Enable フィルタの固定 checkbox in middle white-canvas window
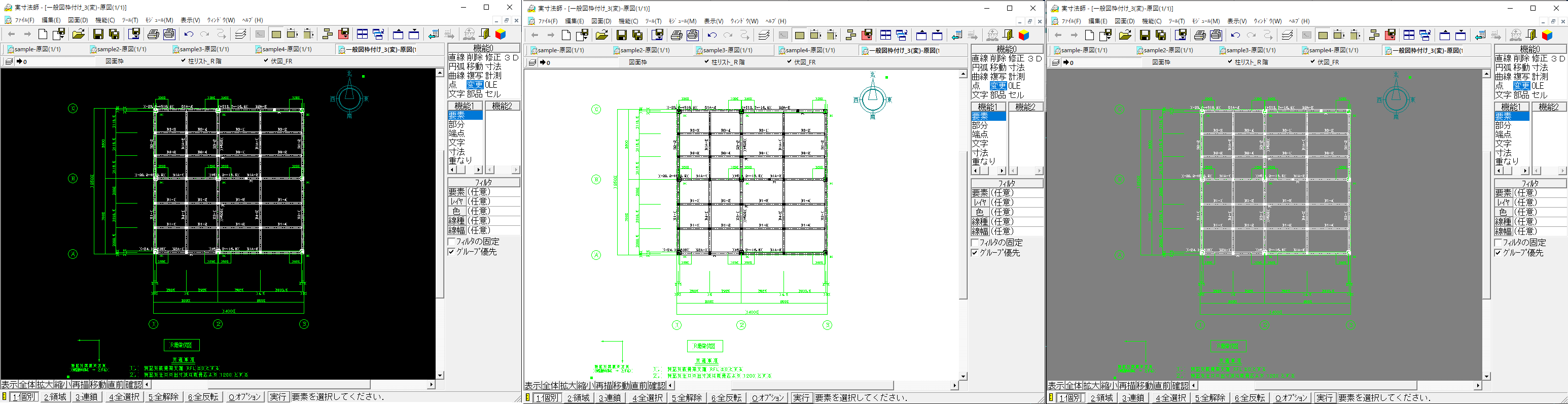 tap(975, 243)
